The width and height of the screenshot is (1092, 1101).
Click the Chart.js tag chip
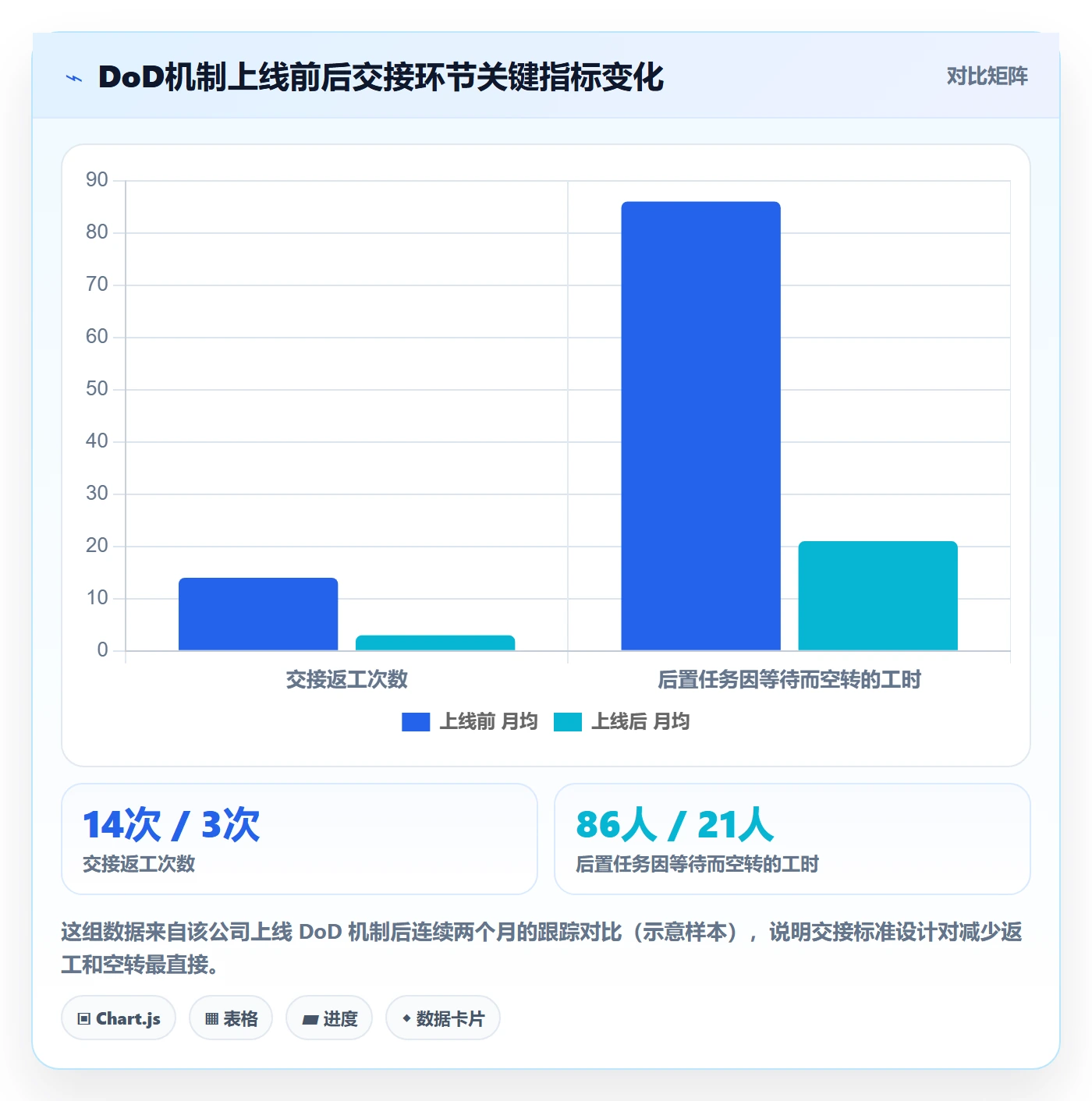(119, 1018)
